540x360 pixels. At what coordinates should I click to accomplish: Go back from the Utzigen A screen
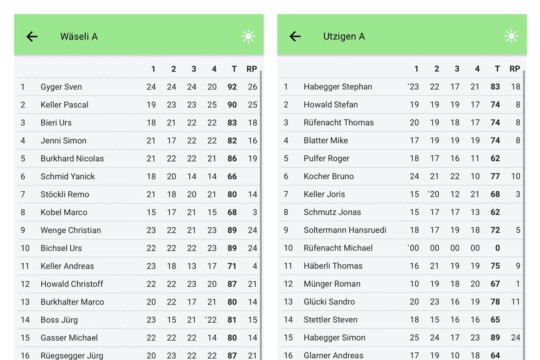(295, 37)
